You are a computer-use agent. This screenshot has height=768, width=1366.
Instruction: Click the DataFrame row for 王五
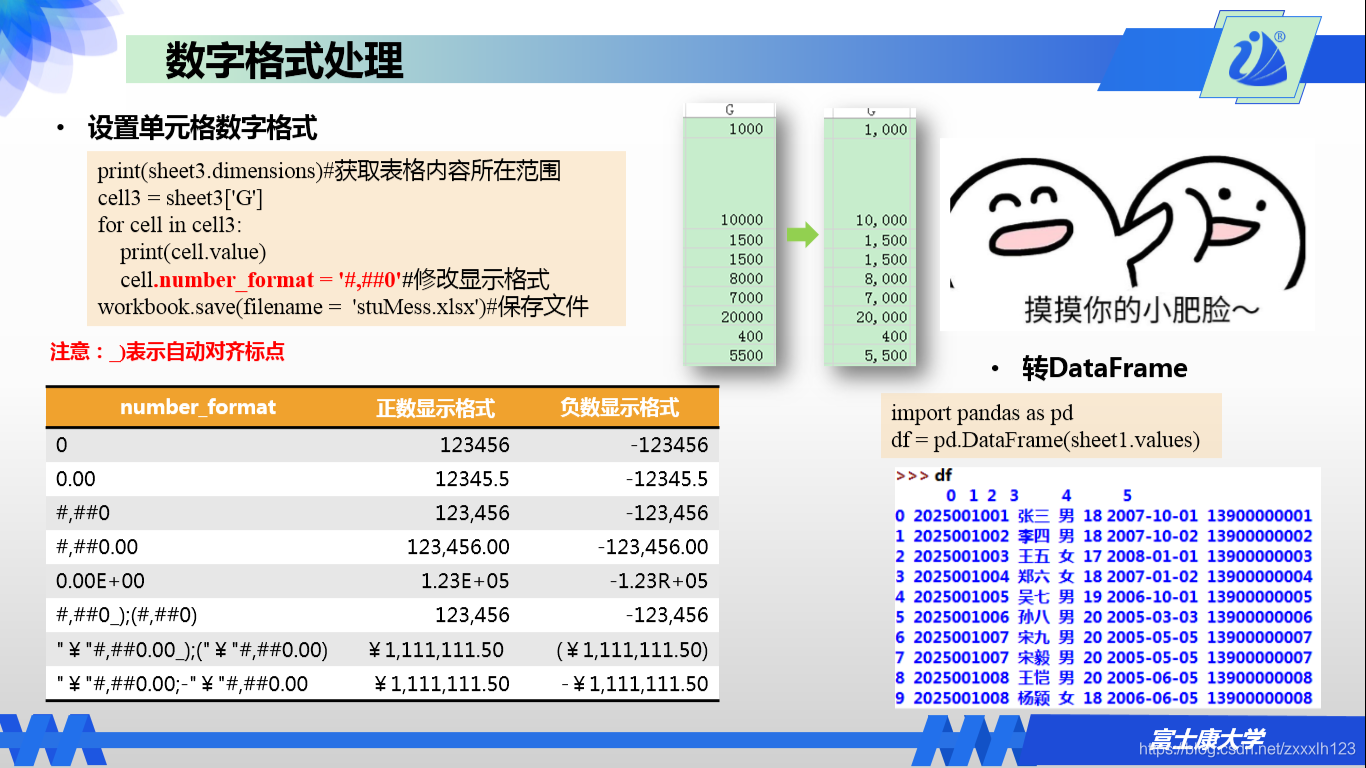(1103, 556)
